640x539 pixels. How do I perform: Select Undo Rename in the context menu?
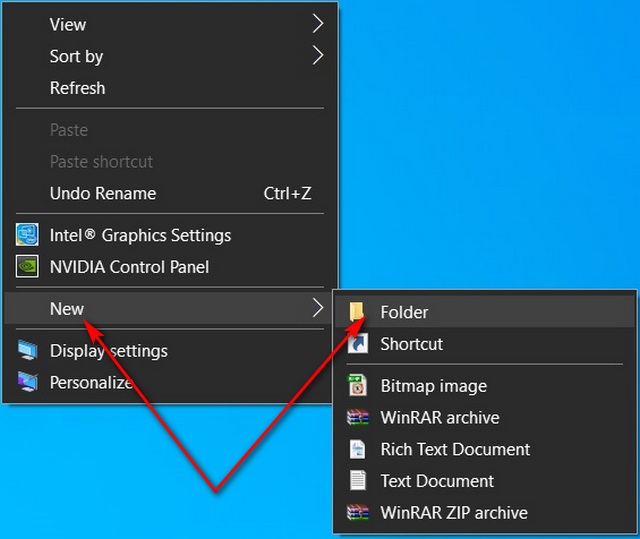point(170,193)
